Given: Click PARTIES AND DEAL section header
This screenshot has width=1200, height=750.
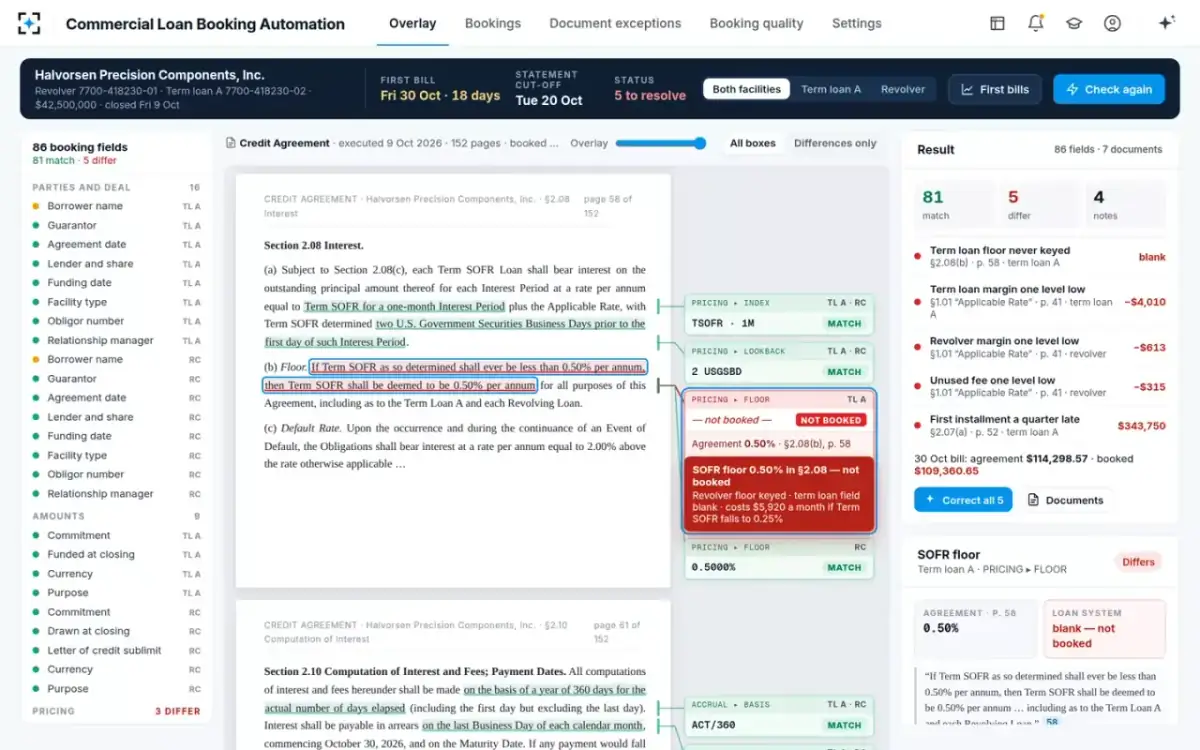Looking at the screenshot, I should coord(116,187).
